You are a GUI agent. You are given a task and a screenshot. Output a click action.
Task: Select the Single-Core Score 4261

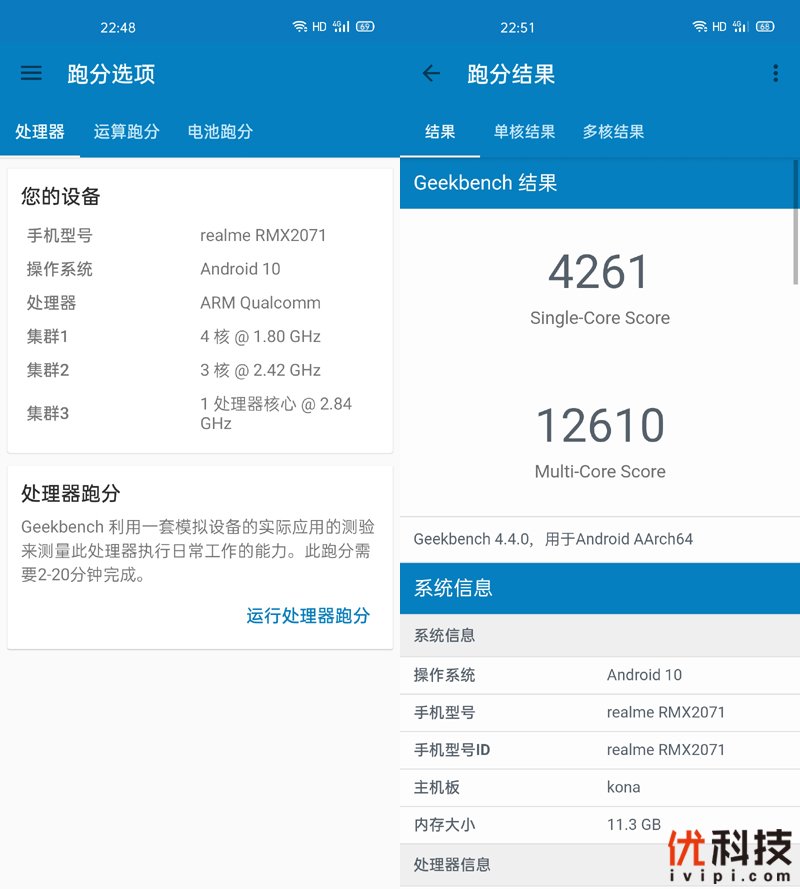pyautogui.click(x=599, y=271)
